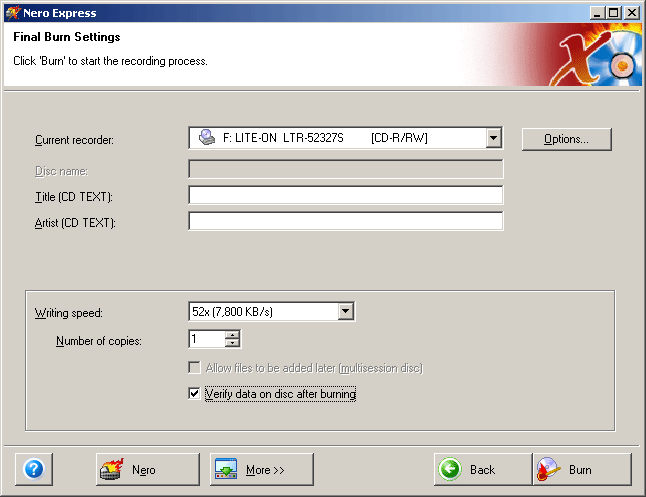Uncheck Verify data on disc after burning
646x497 pixels.
[x=195, y=394]
